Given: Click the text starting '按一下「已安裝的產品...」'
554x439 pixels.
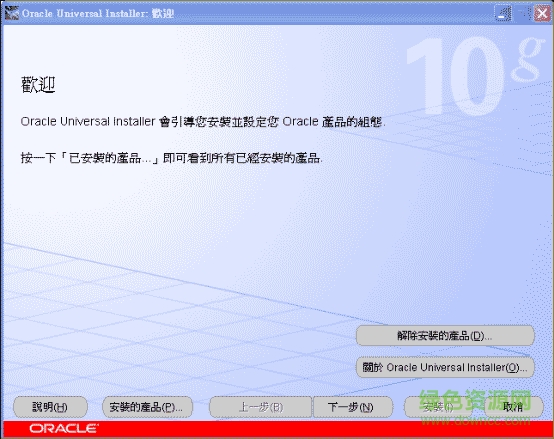Looking at the screenshot, I should (171, 158).
